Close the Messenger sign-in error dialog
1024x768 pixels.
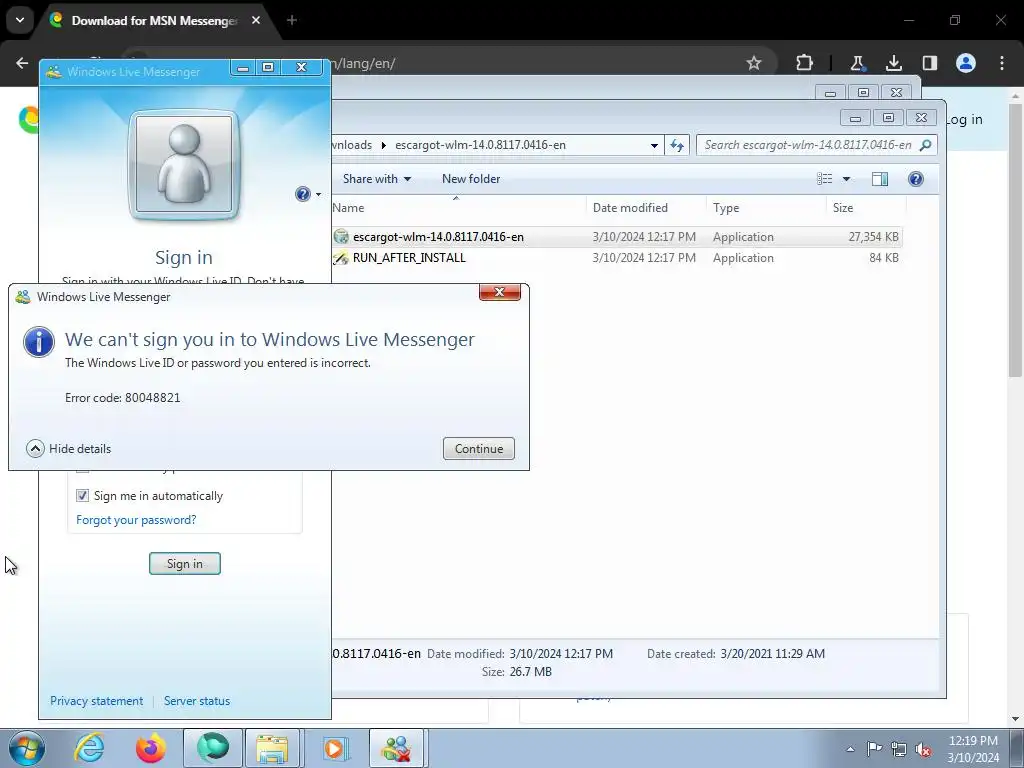[500, 292]
